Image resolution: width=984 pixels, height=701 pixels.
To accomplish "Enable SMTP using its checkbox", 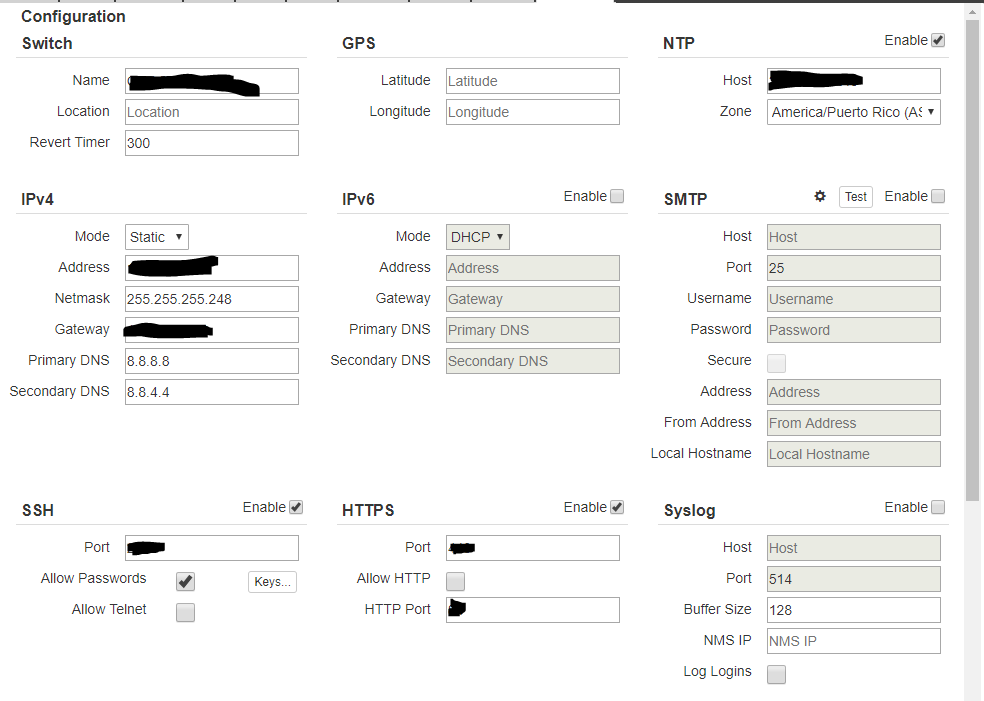I will (x=937, y=197).
